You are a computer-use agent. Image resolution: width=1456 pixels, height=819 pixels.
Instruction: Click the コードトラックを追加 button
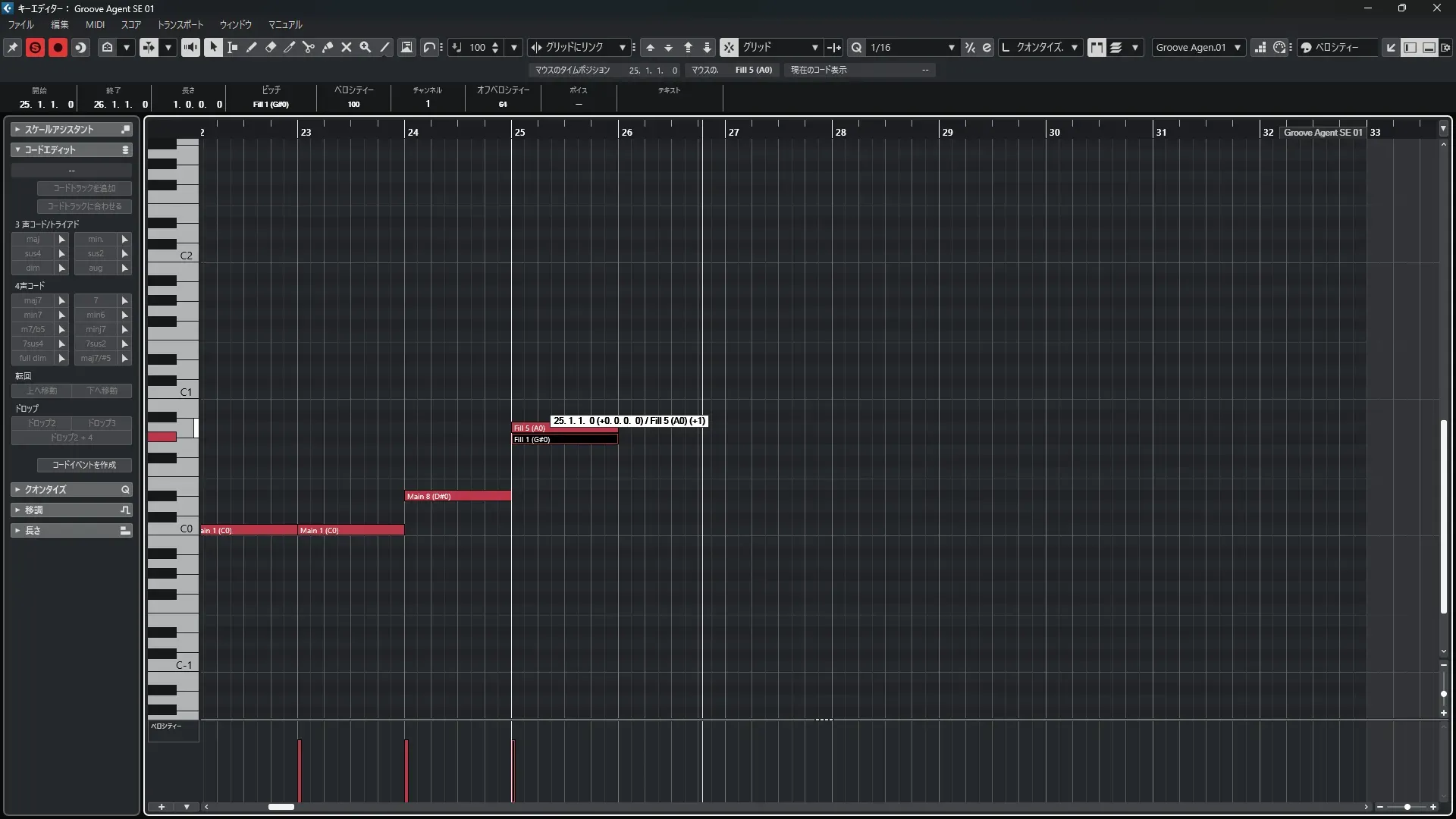click(x=84, y=188)
